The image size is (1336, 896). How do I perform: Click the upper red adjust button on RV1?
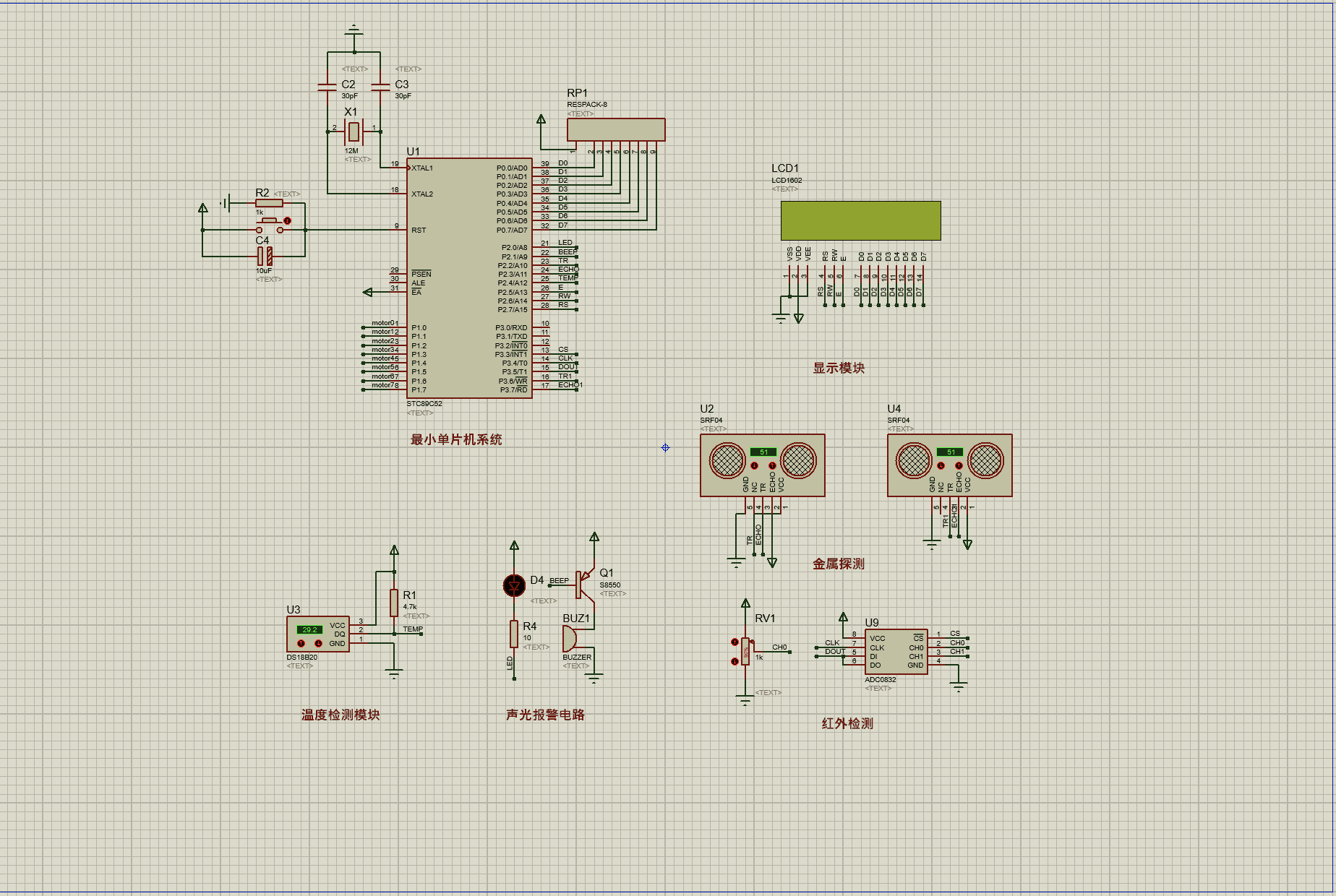coord(735,642)
